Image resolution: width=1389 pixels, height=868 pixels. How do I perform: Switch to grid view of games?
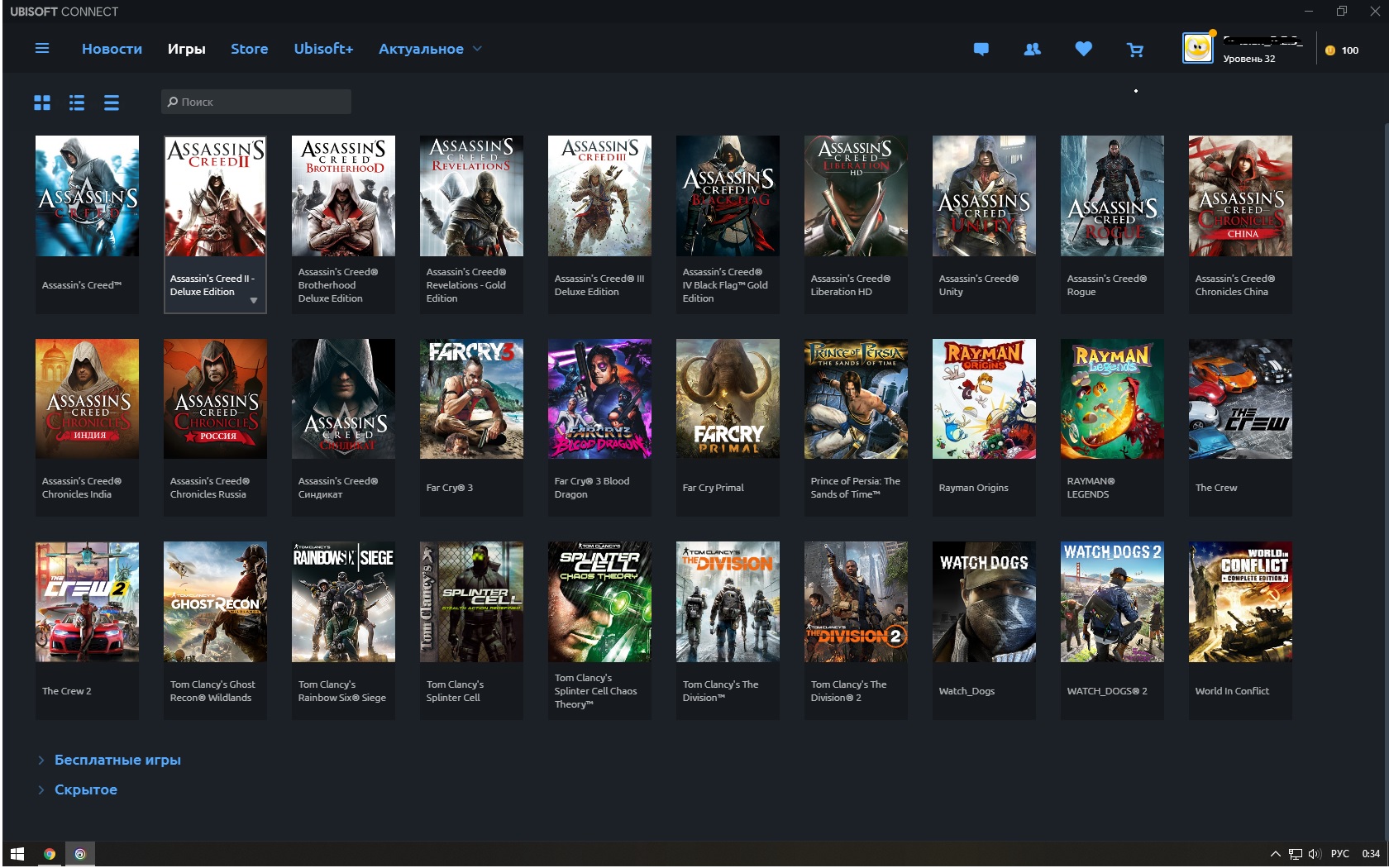42,103
